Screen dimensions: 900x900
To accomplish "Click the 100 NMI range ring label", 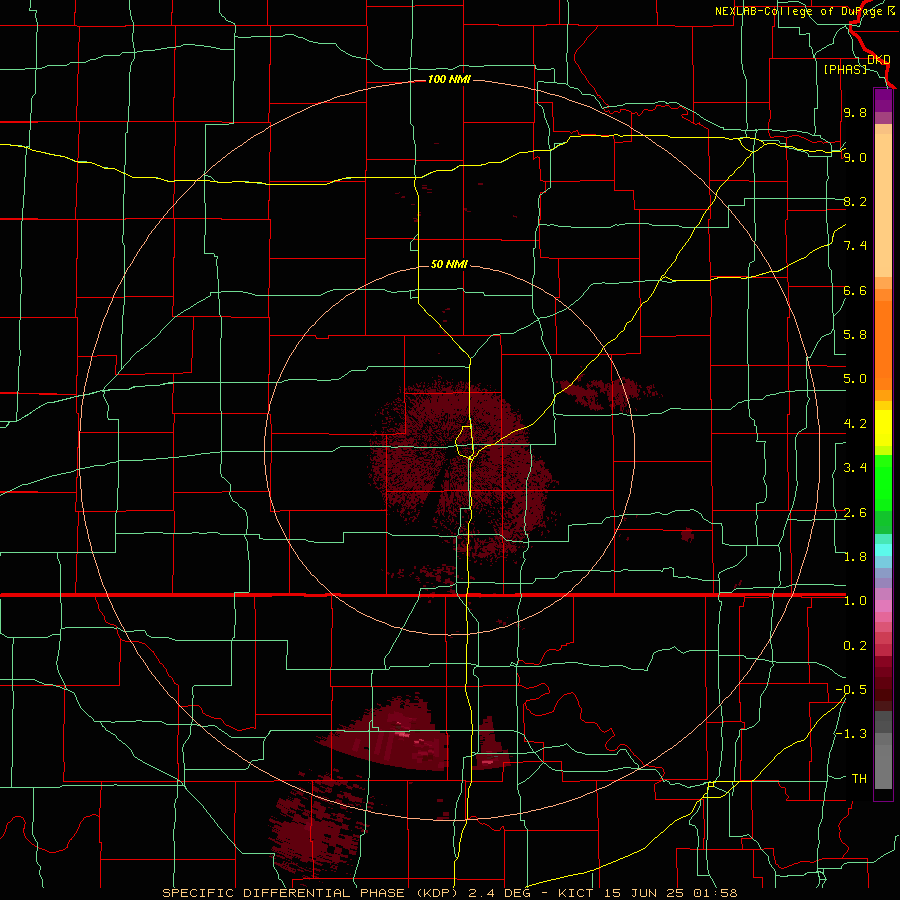I will tap(449, 79).
